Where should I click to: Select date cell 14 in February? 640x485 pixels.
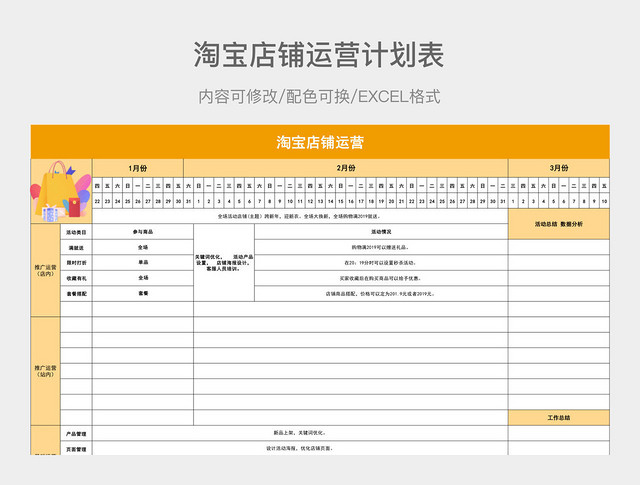(x=331, y=201)
